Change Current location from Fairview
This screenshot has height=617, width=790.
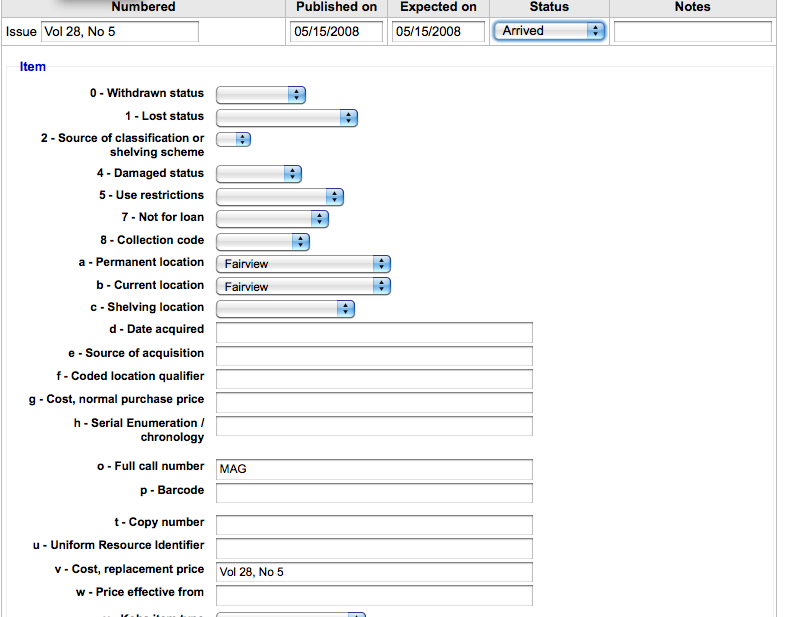click(x=302, y=286)
